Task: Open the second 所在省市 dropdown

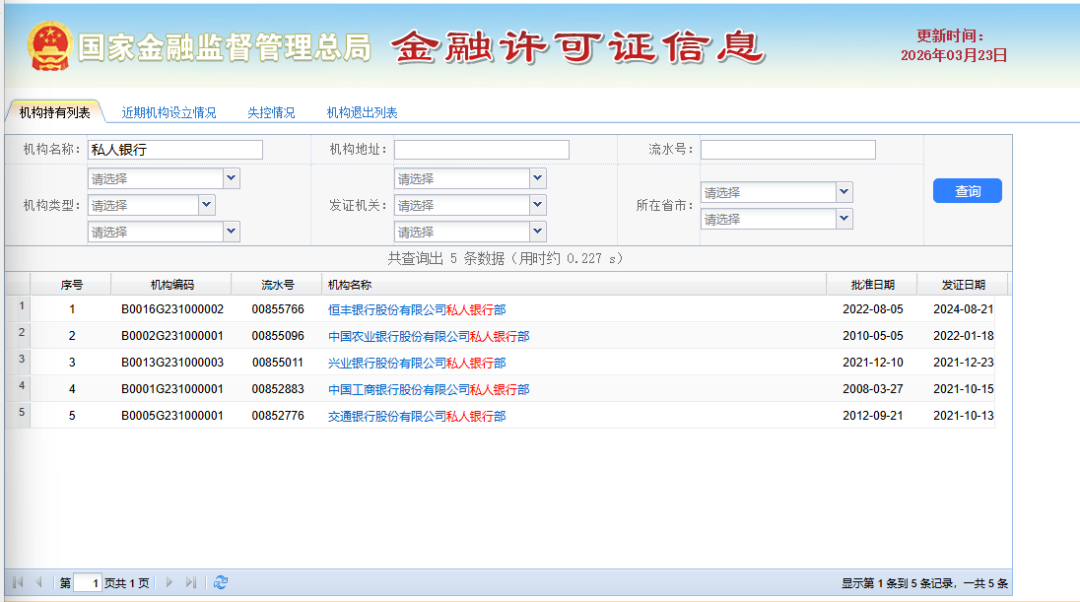Action: tap(843, 218)
